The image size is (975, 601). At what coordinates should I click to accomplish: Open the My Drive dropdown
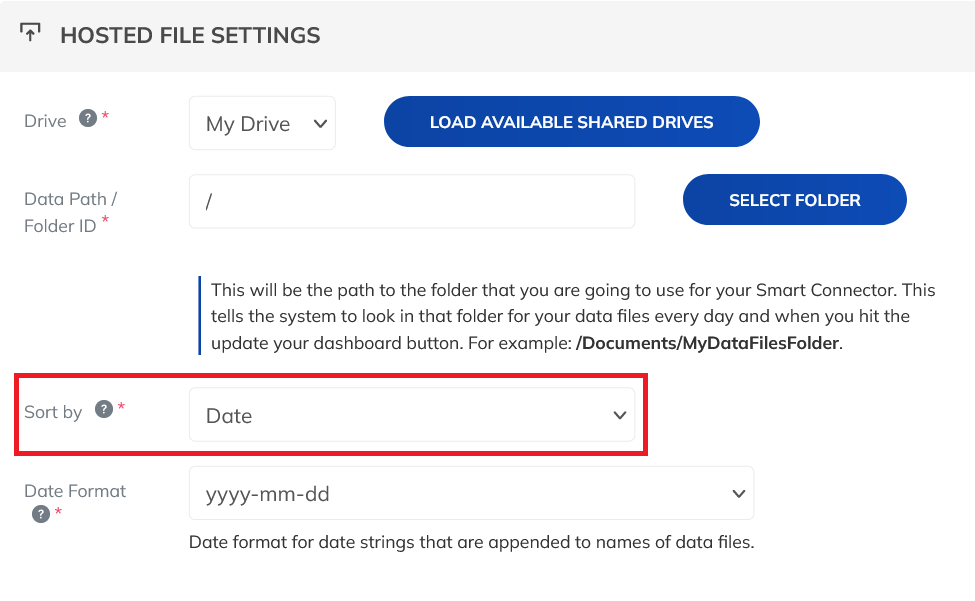[x=262, y=123]
